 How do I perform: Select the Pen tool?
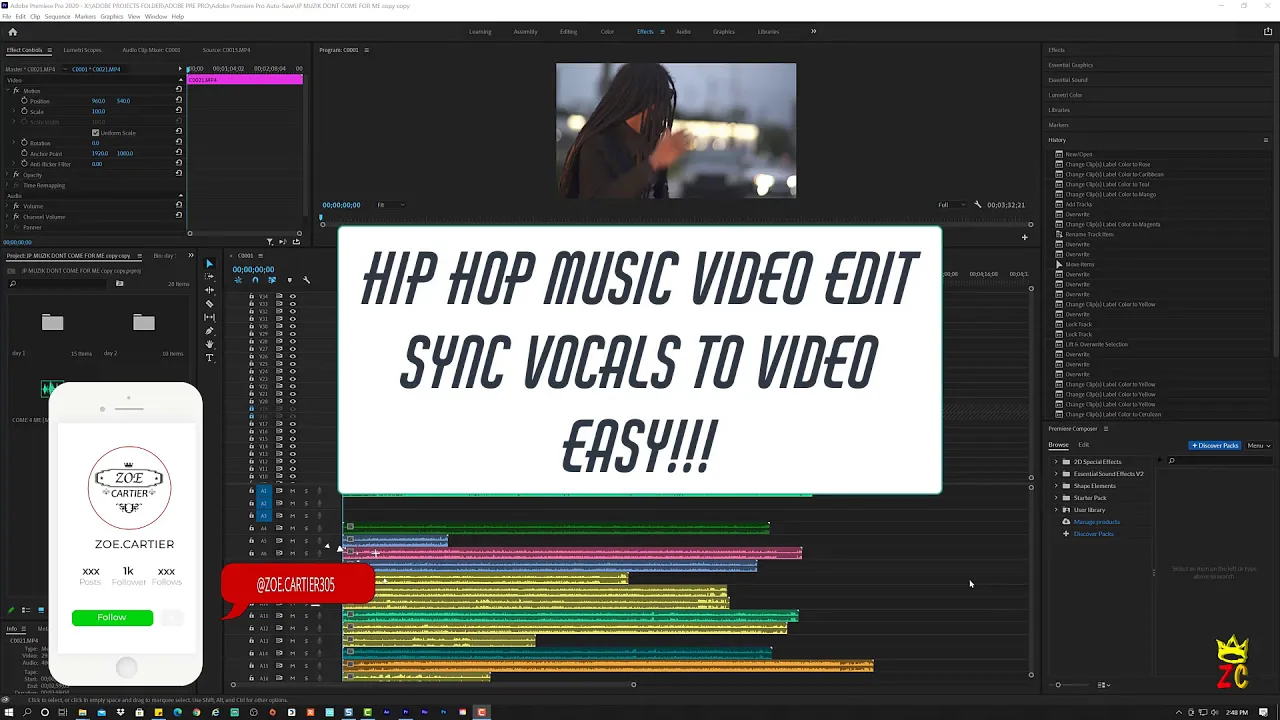click(x=209, y=331)
